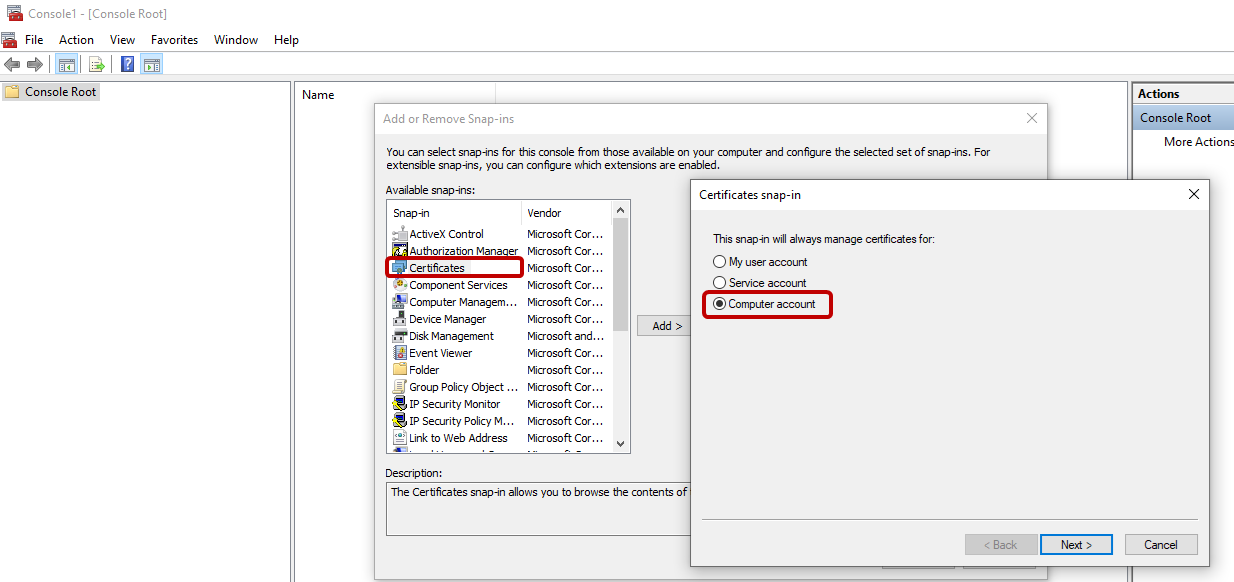The image size is (1234, 582).
Task: Select the My user account option
Action: coord(719,262)
